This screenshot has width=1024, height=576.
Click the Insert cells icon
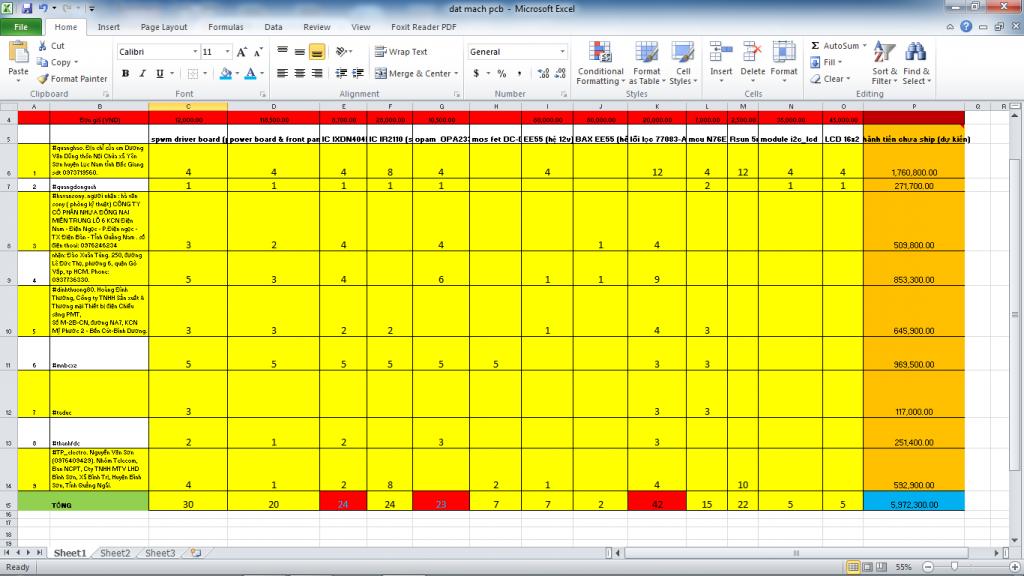pos(721,52)
